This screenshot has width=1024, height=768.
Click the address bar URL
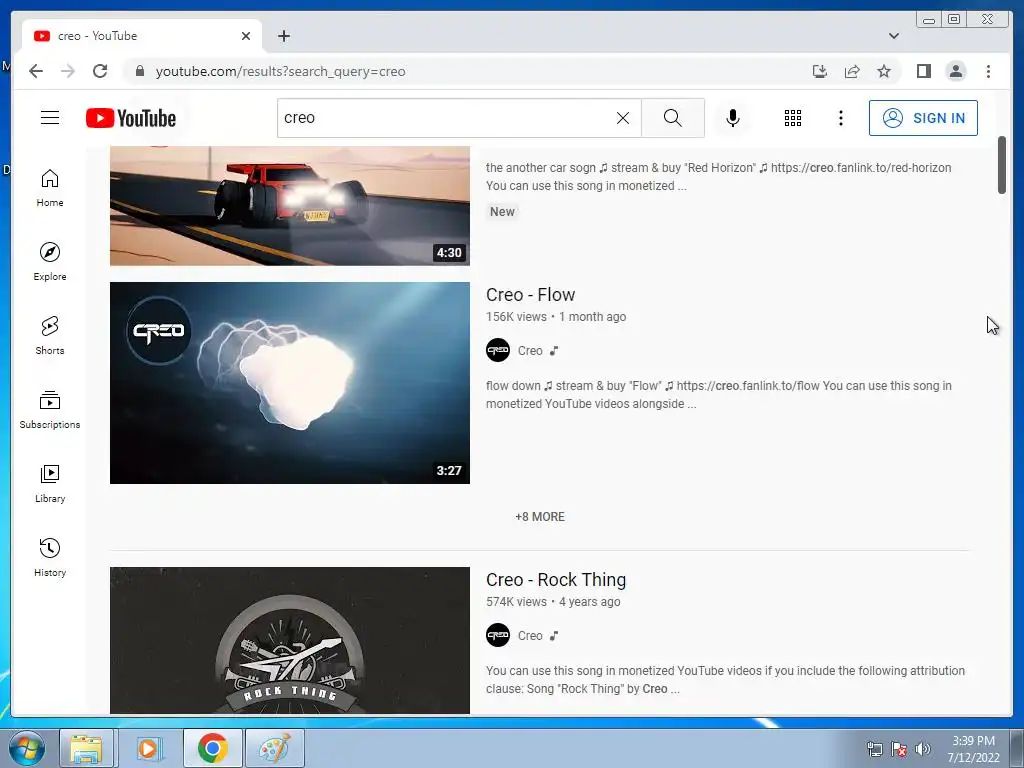280,71
